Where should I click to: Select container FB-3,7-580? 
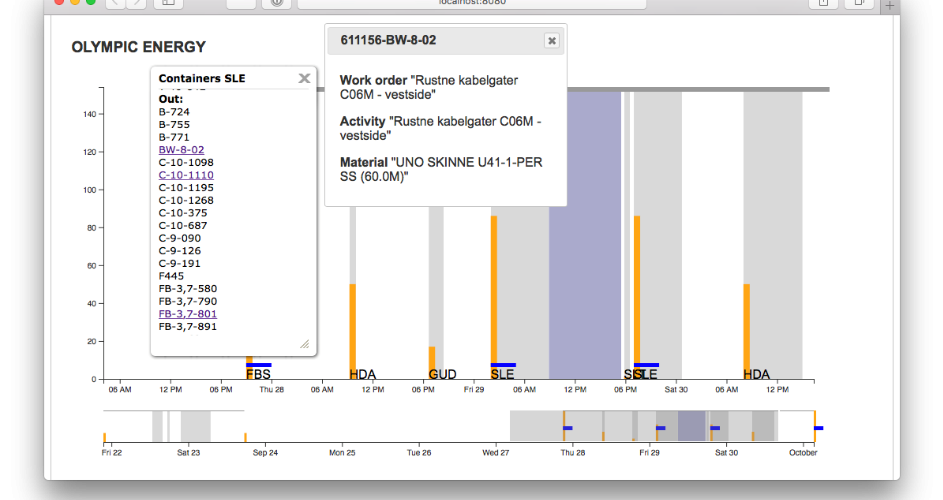point(188,289)
